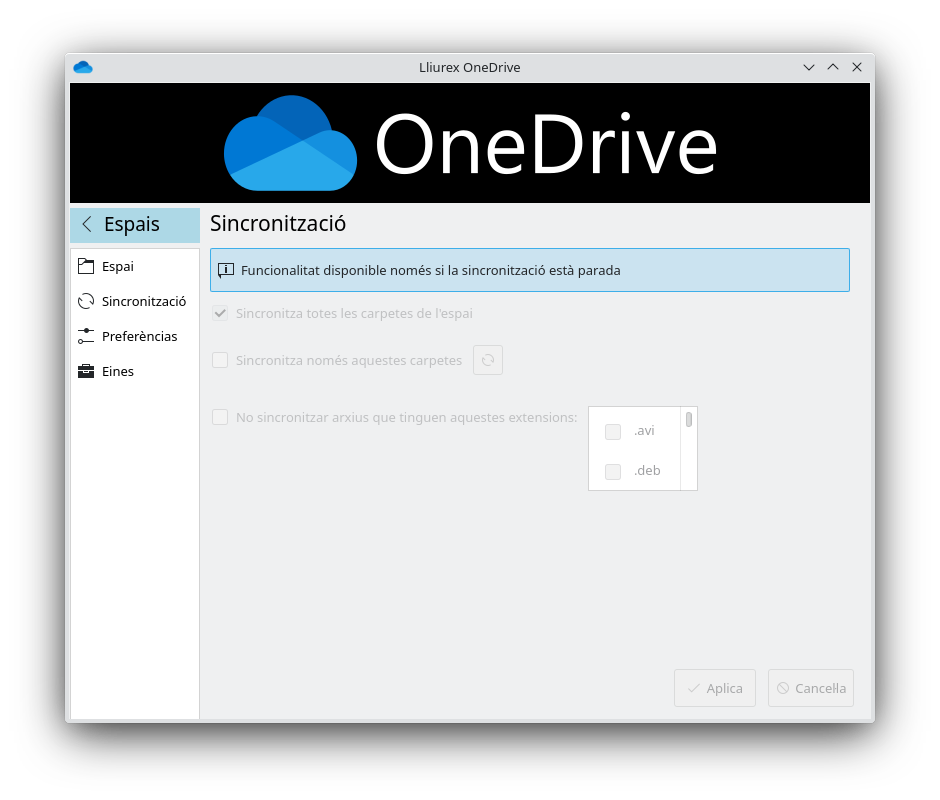Tick the .avi extension checkbox
Image resolution: width=940 pixels, height=800 pixels.
[x=613, y=431]
